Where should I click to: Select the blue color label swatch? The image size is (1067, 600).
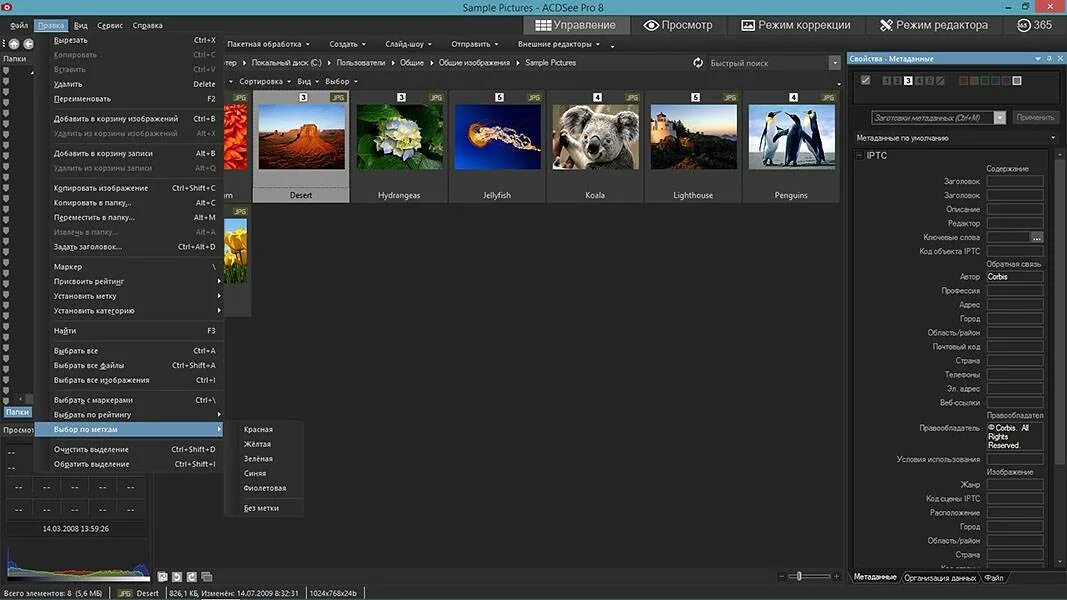click(x=996, y=81)
